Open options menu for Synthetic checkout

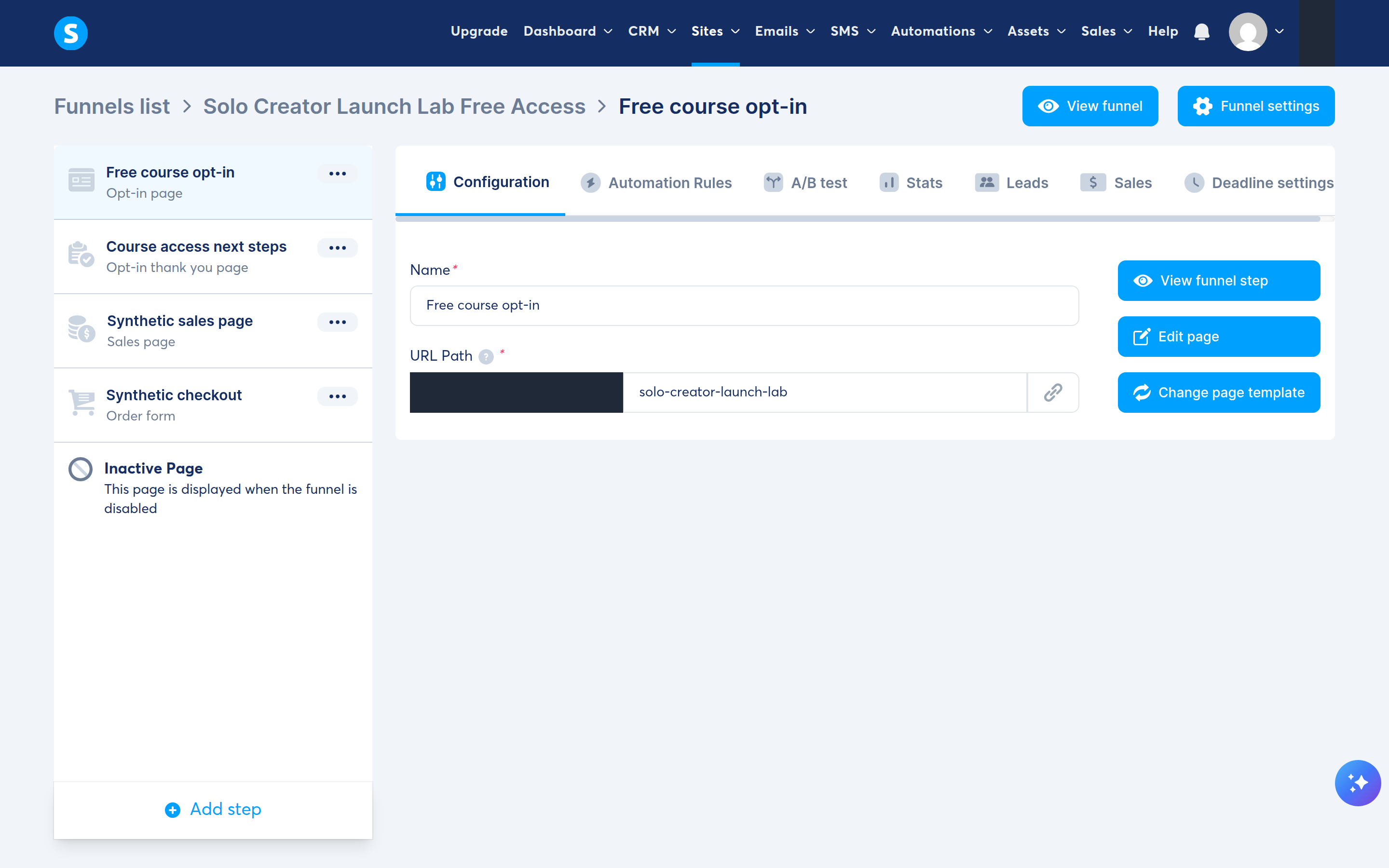coord(338,396)
